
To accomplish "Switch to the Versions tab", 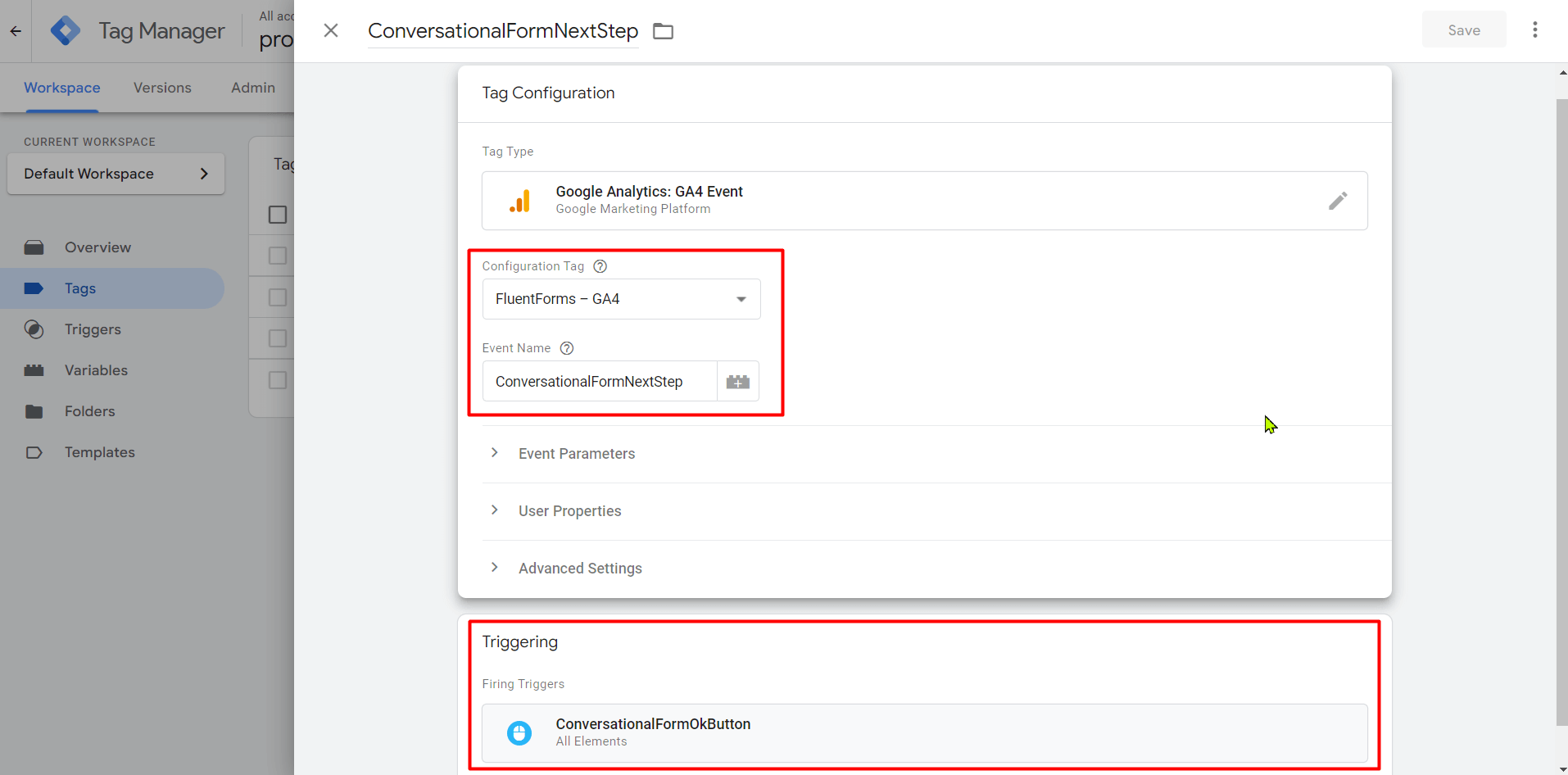I will point(162,88).
